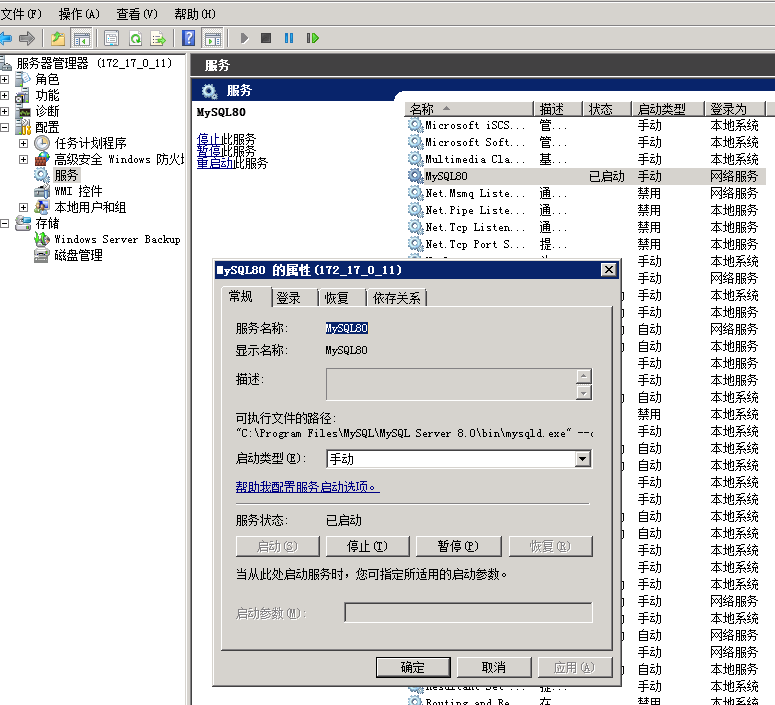
Task: Click the 暂停(P) button in dialog
Action: 458,546
